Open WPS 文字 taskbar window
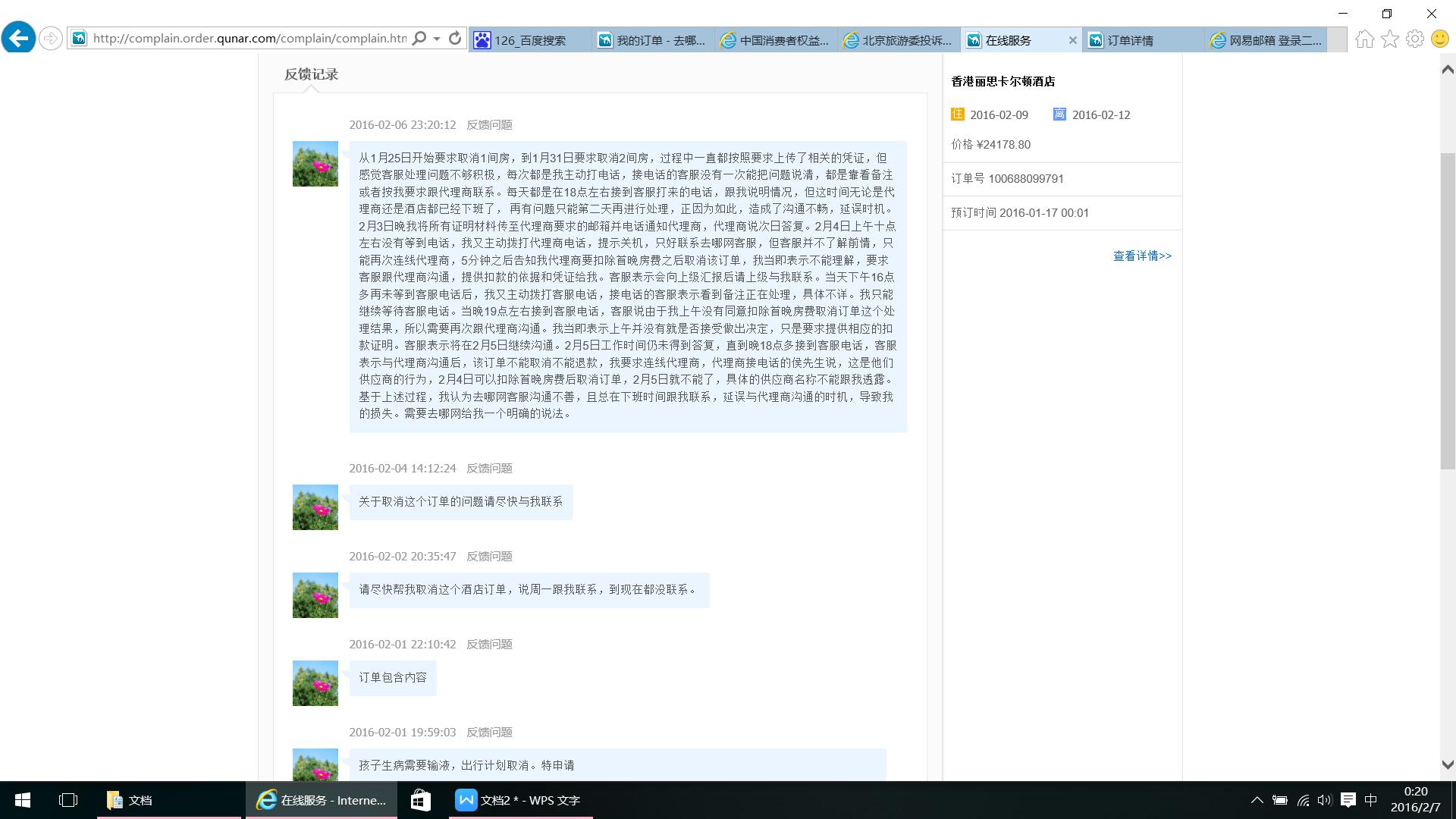The height and width of the screenshot is (819, 1456). (x=519, y=800)
